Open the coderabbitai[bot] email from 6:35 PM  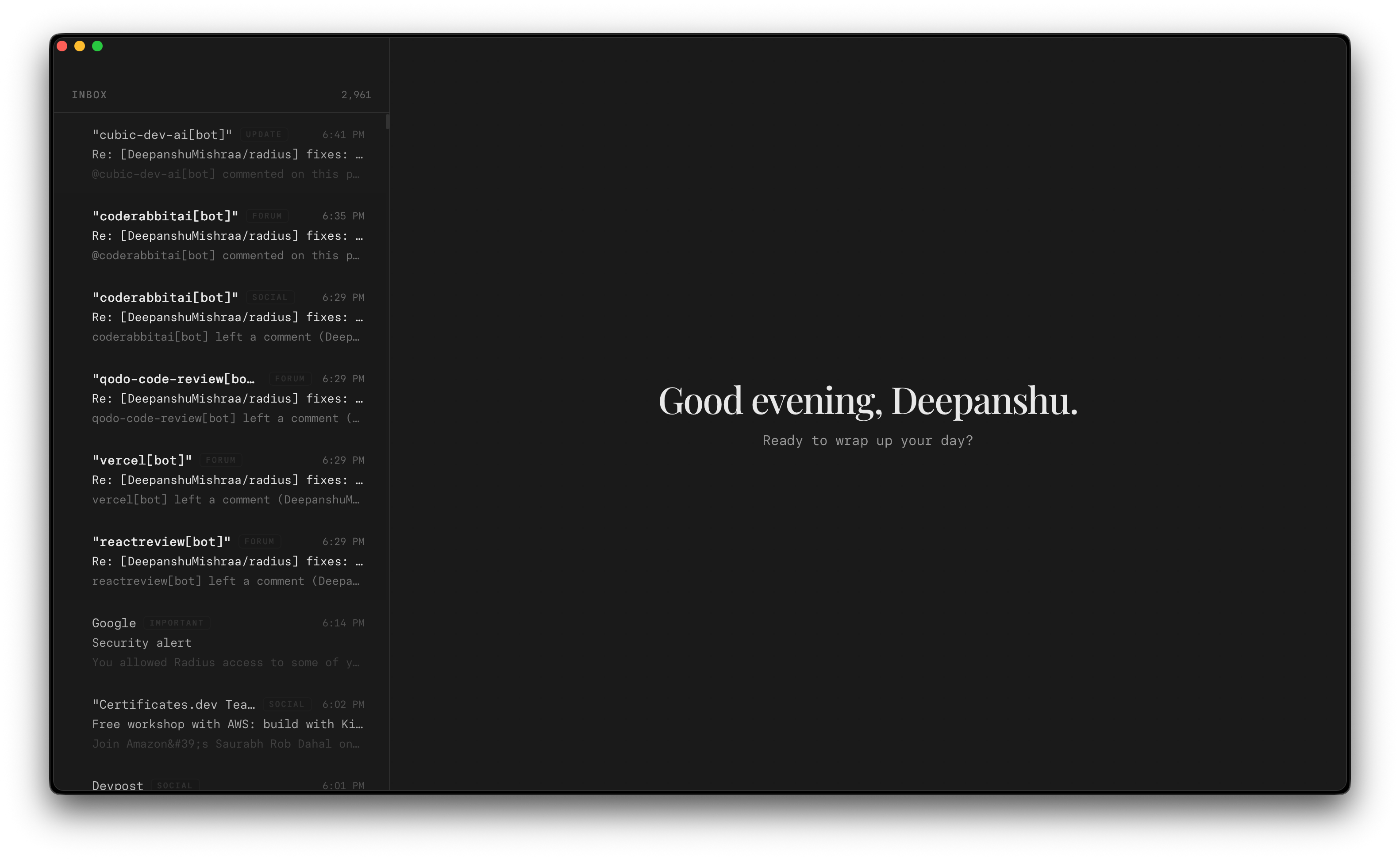(x=221, y=235)
